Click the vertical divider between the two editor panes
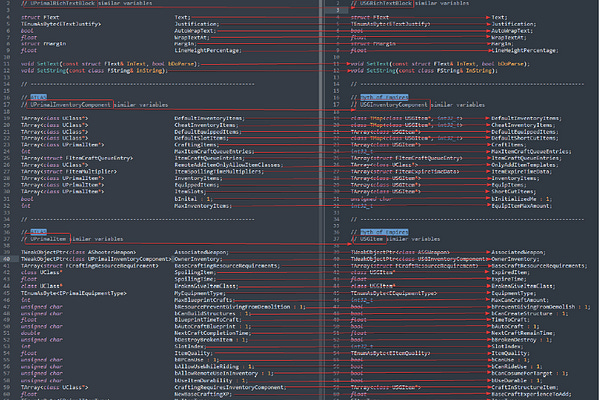Viewport: 600px width, 400px height. click(x=321, y=200)
